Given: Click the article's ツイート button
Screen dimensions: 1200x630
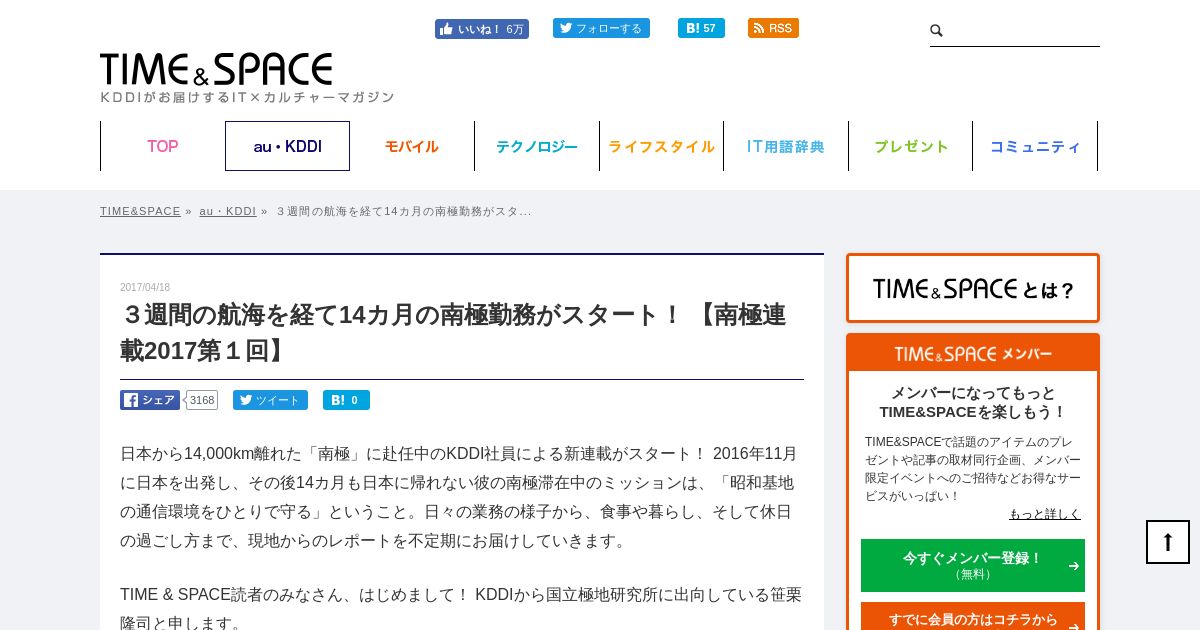Looking at the screenshot, I should point(270,400).
